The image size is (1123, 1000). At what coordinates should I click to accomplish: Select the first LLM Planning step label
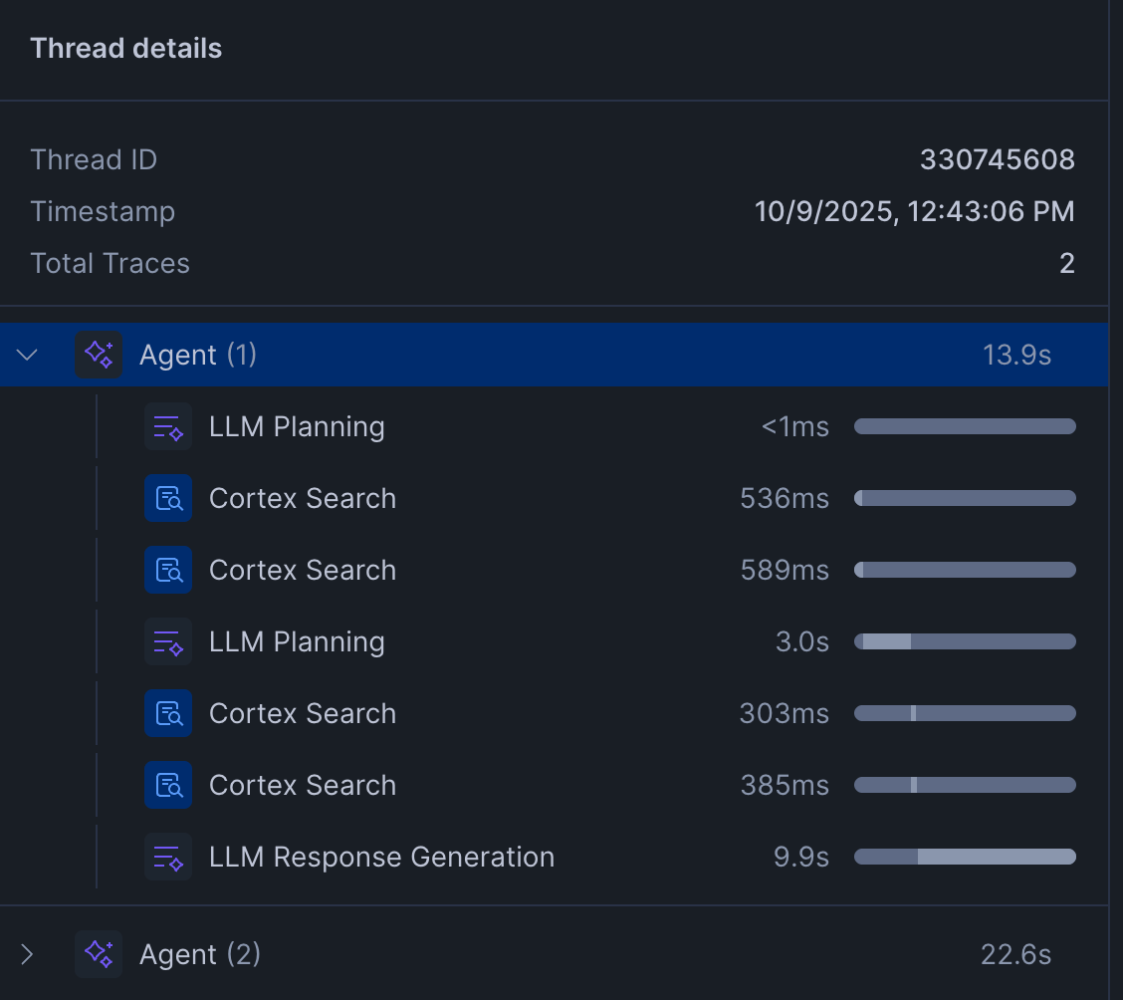296,427
